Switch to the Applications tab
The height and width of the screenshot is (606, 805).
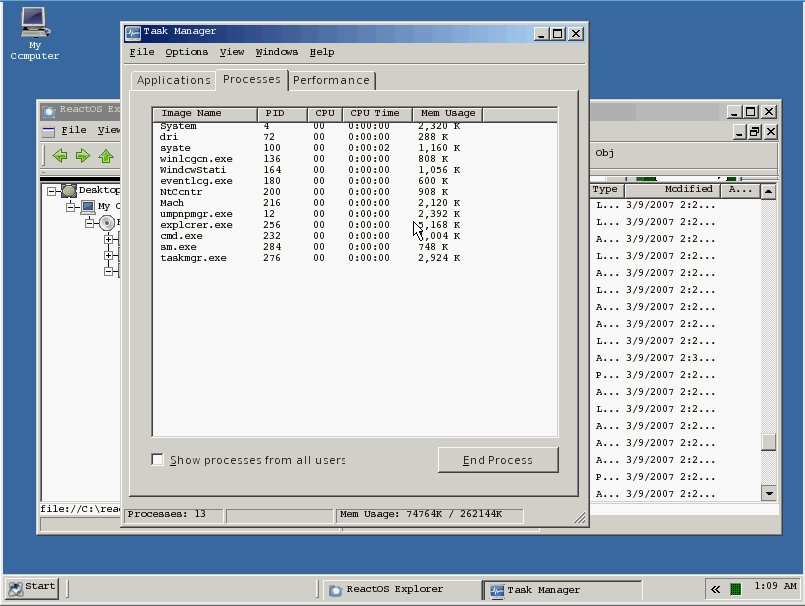(x=174, y=80)
